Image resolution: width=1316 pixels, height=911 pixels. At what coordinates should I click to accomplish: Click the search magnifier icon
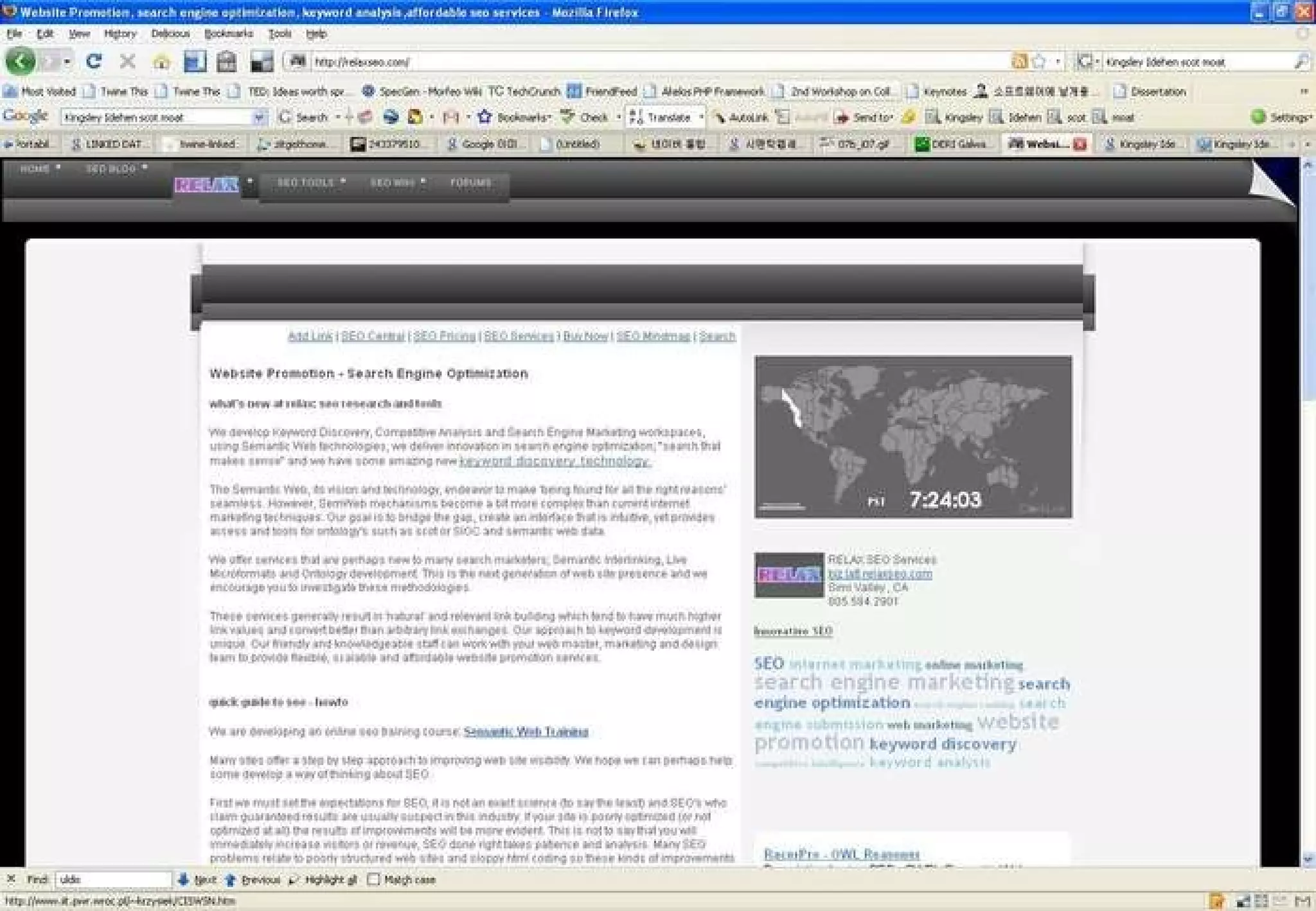click(1300, 62)
